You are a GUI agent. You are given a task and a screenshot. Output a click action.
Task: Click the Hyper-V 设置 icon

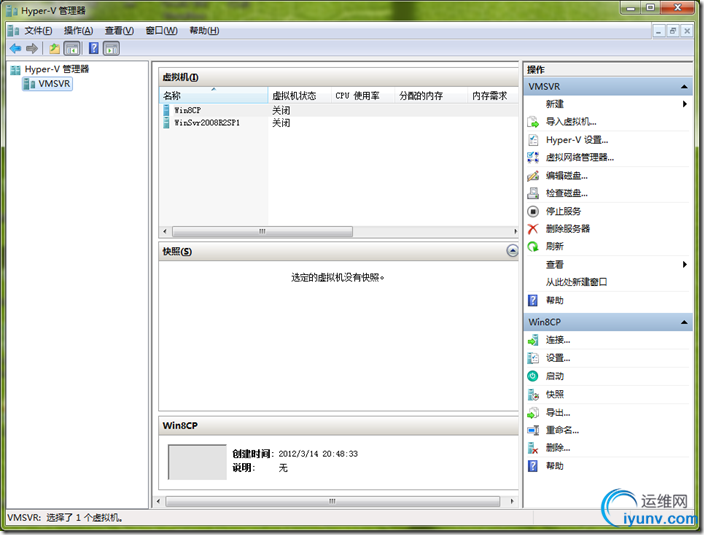(x=533, y=140)
